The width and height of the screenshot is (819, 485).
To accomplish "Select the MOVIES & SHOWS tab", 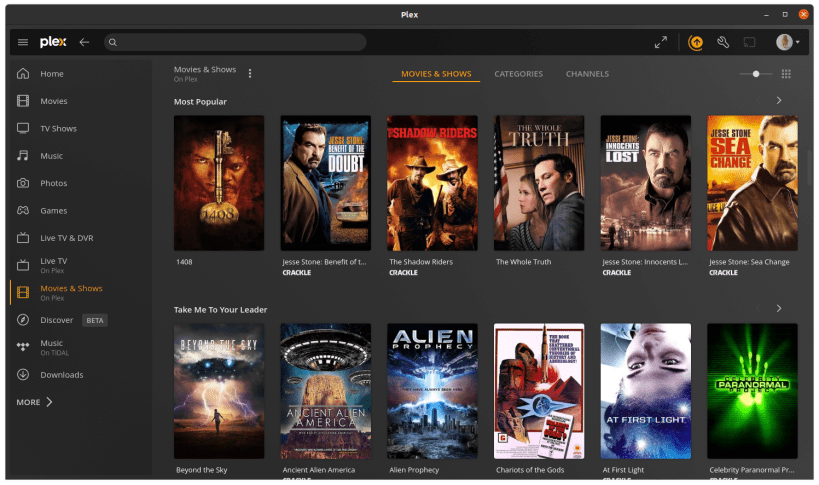I will pos(436,74).
